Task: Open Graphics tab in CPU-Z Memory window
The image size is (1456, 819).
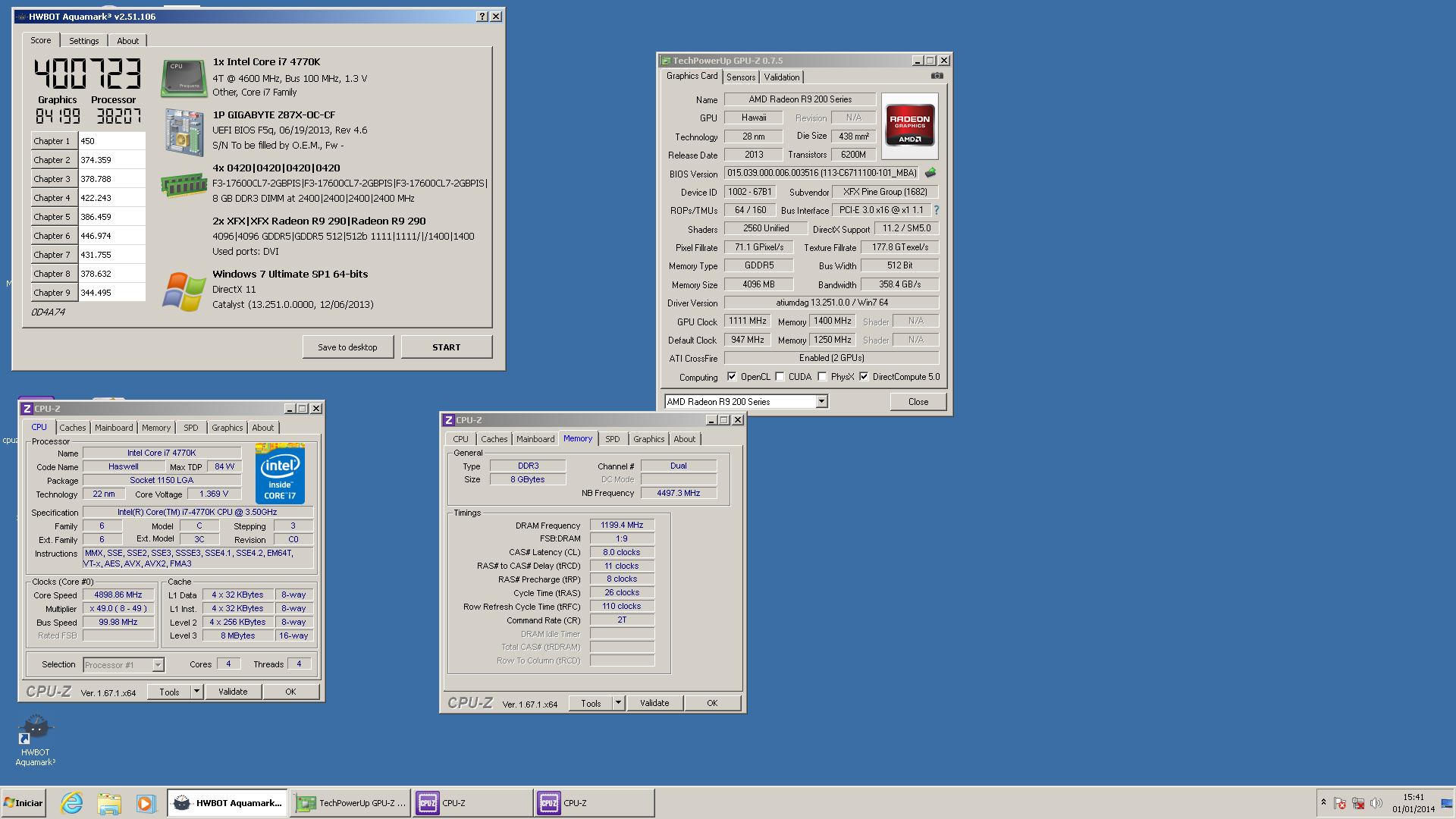Action: tap(649, 439)
